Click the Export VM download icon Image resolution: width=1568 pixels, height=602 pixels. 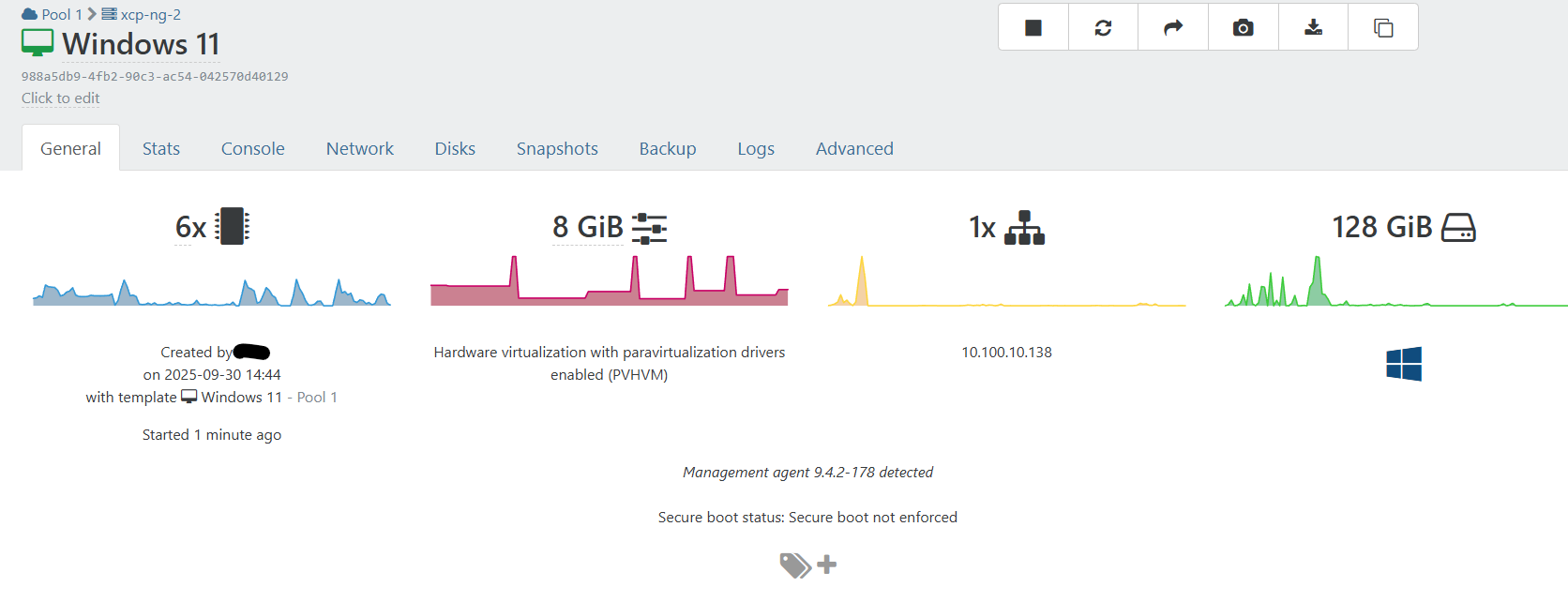(x=1313, y=28)
